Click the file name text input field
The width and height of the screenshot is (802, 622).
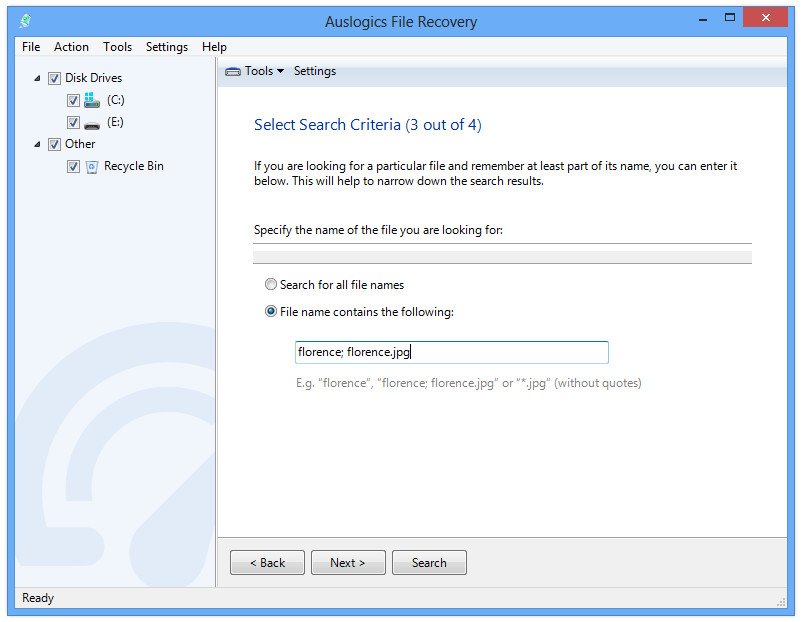point(452,352)
